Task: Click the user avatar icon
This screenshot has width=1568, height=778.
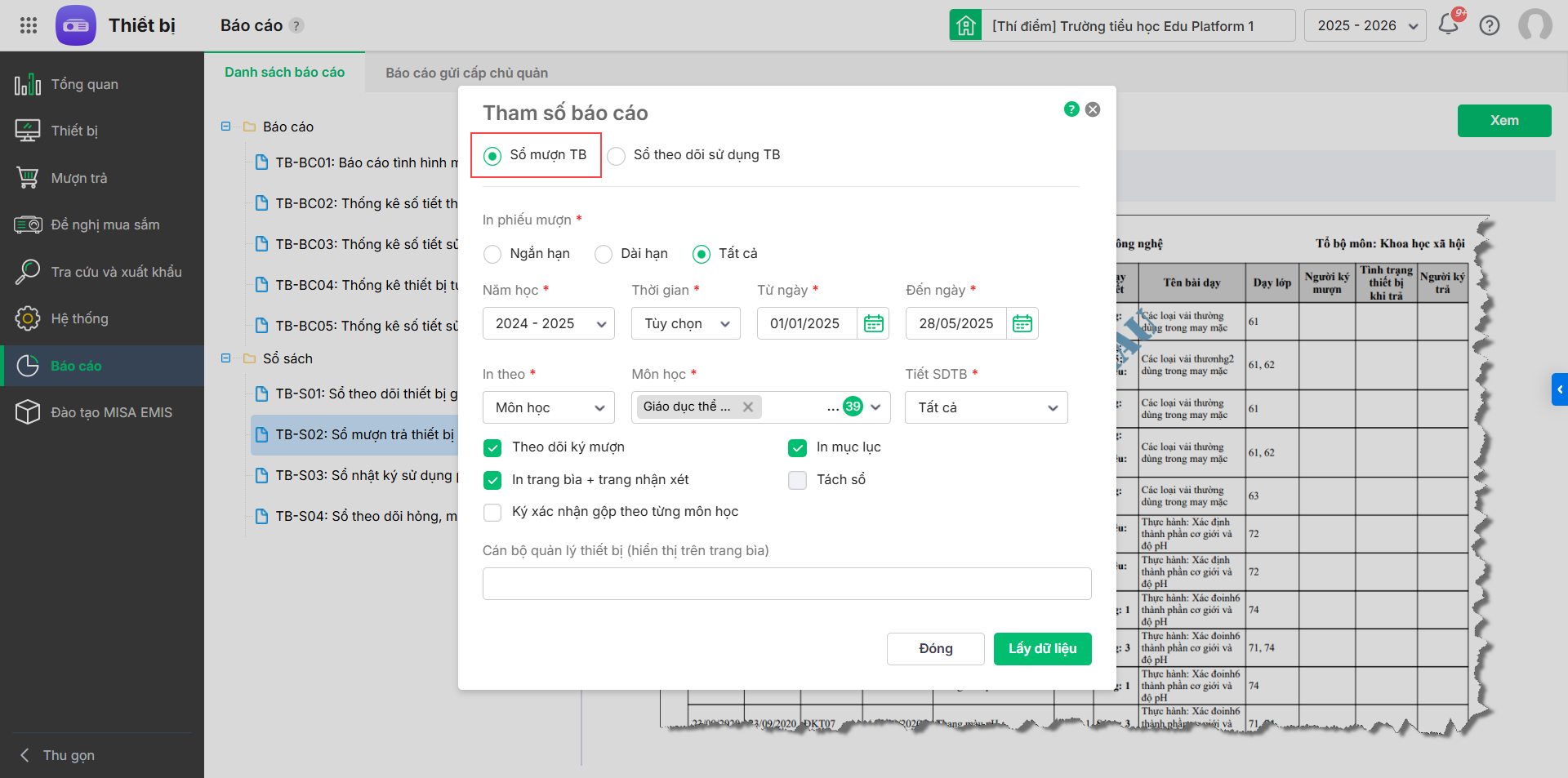Action: click(1535, 25)
